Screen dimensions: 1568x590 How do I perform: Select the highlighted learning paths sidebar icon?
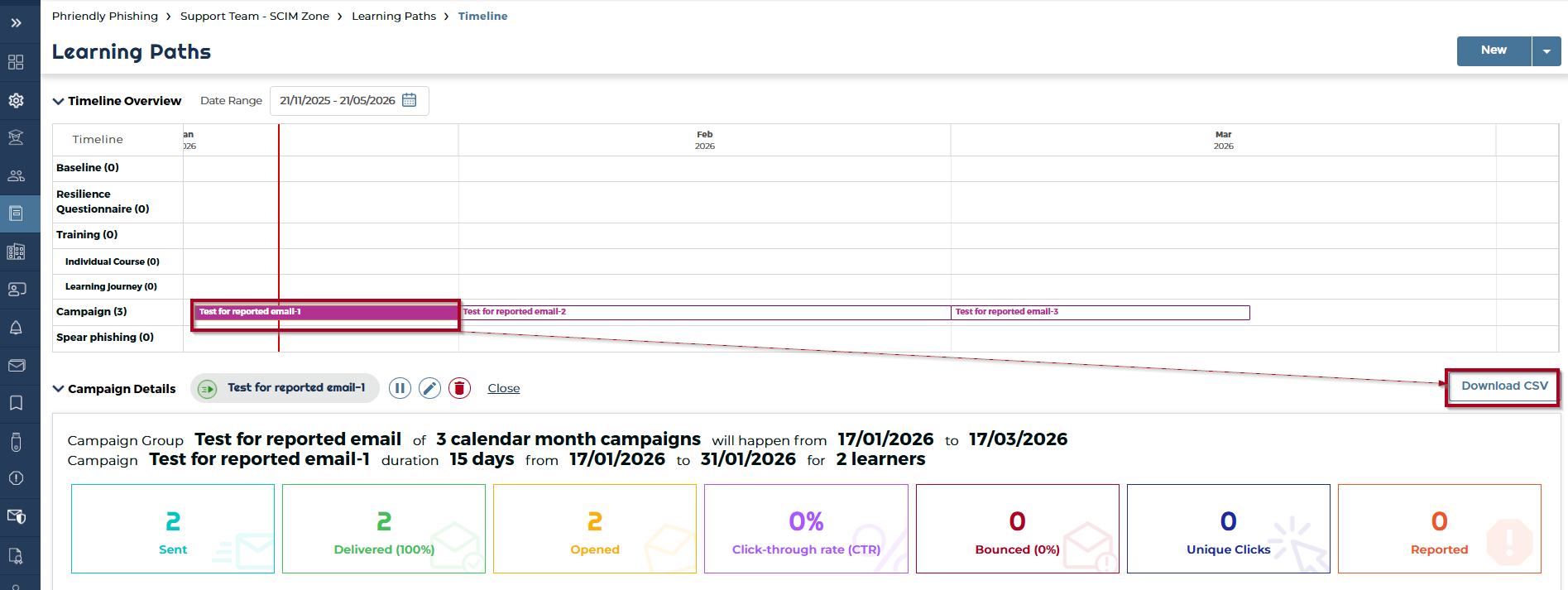pos(16,213)
